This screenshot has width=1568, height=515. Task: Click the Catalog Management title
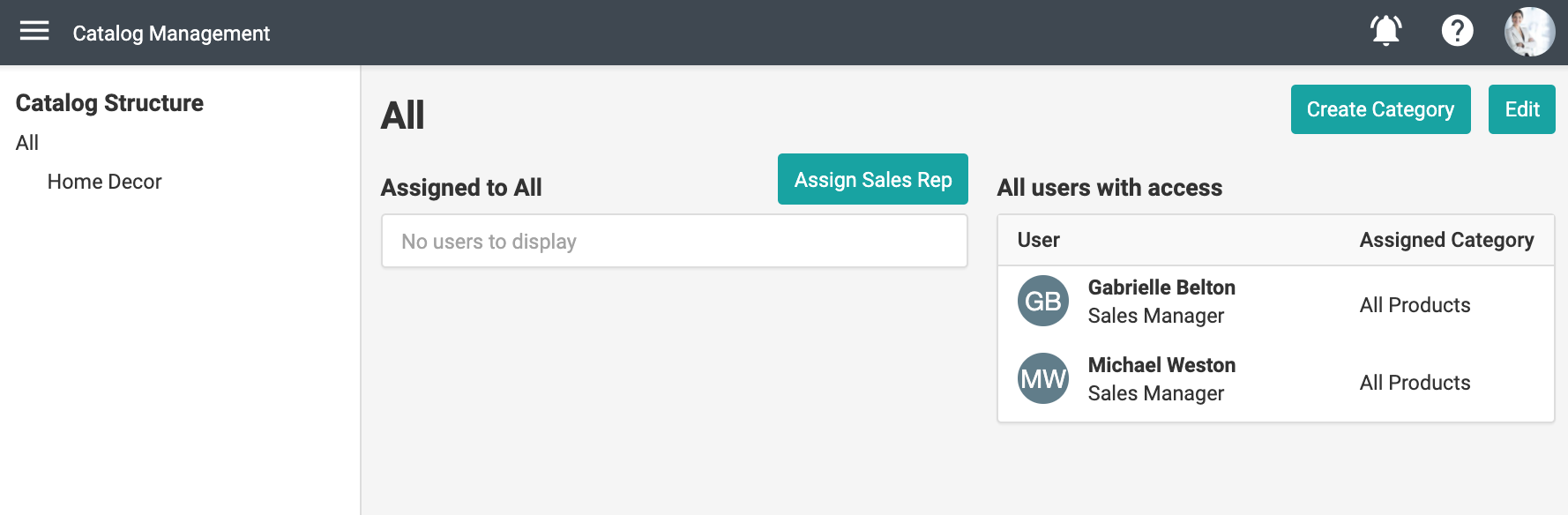(171, 34)
